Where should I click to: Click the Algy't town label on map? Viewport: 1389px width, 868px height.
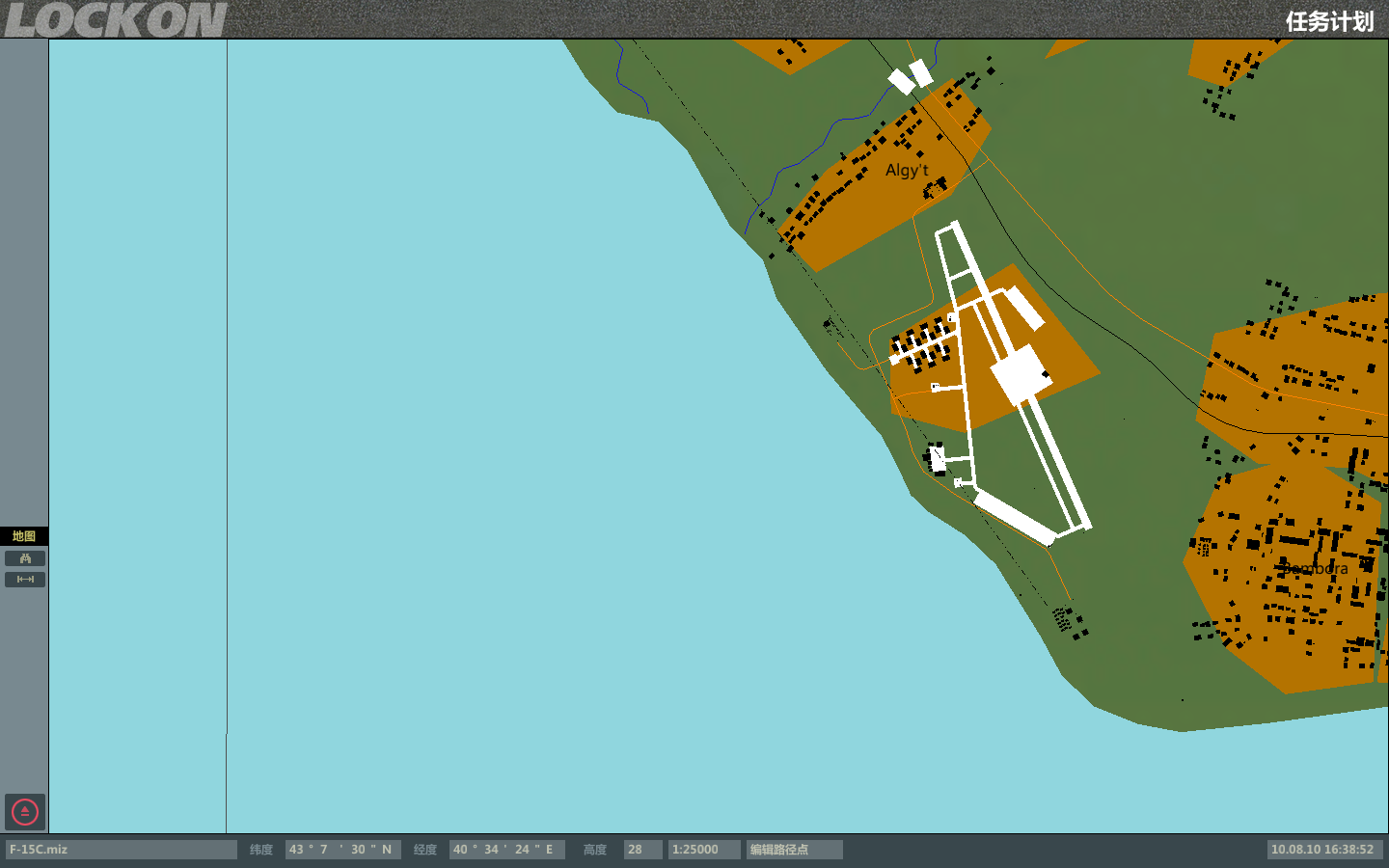pyautogui.click(x=907, y=171)
